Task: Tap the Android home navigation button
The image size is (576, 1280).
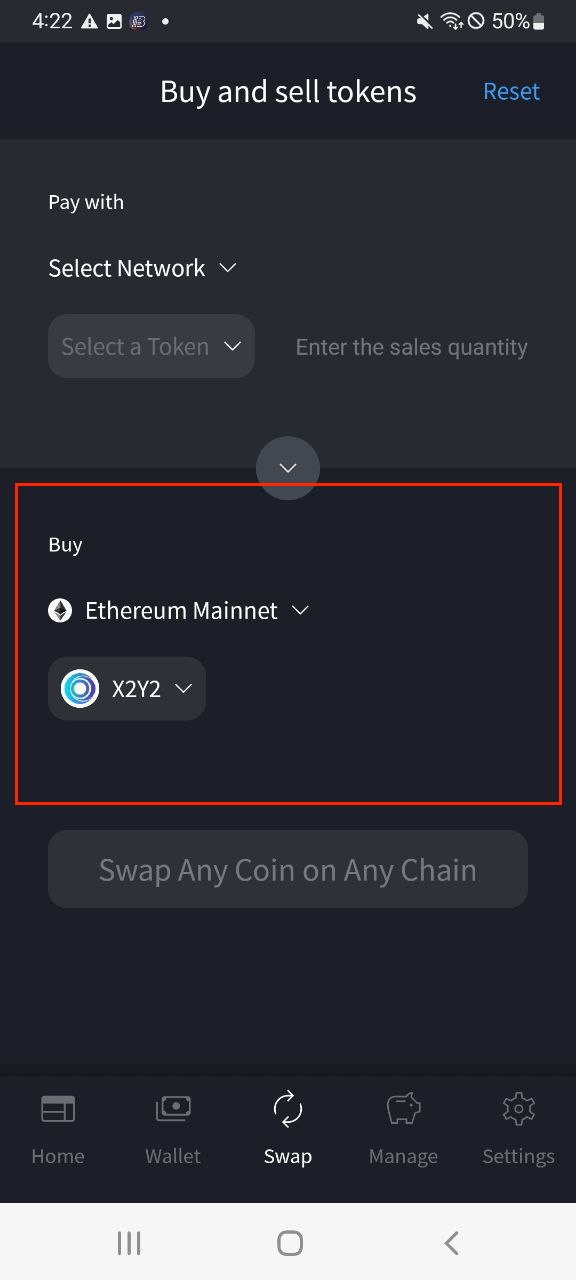Action: 290,1243
